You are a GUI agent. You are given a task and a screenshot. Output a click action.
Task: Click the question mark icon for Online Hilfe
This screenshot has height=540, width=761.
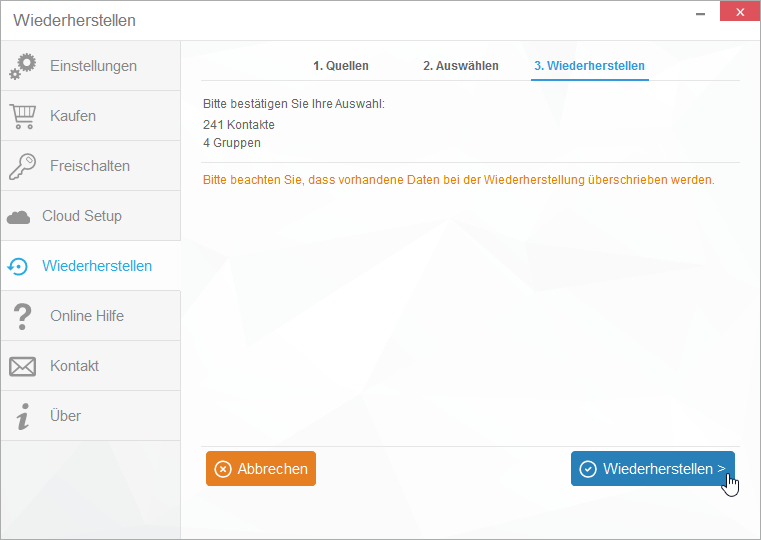click(x=22, y=317)
